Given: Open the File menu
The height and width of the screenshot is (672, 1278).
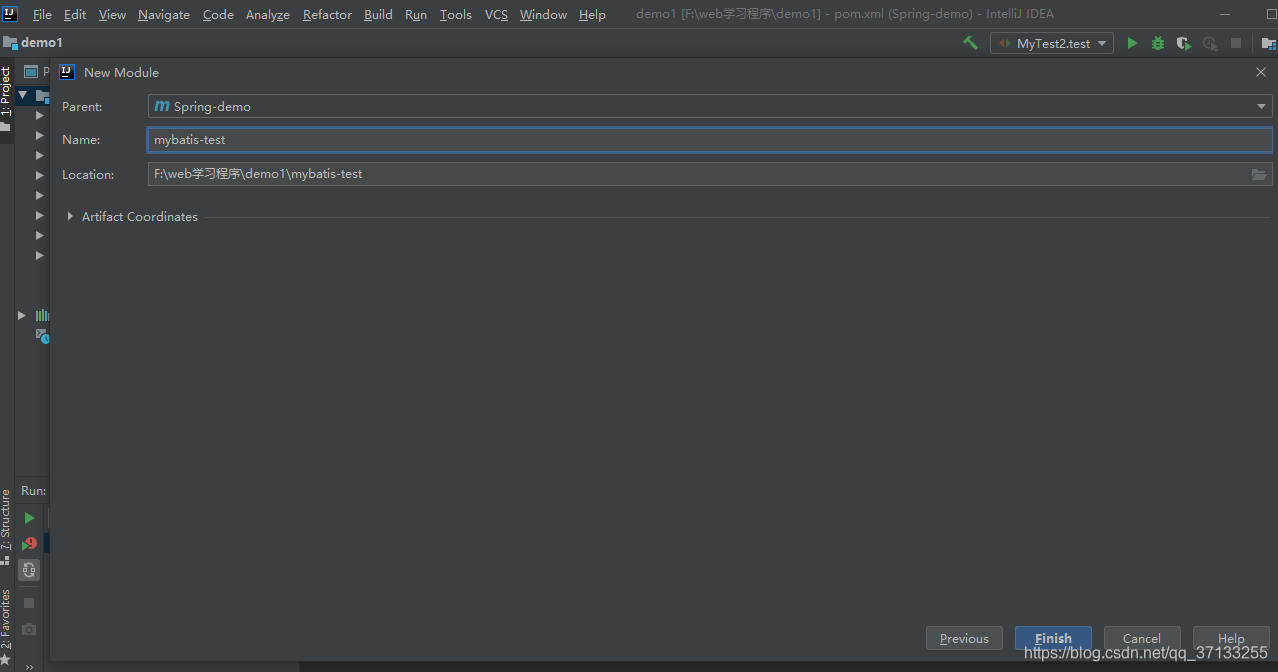Looking at the screenshot, I should tap(42, 14).
